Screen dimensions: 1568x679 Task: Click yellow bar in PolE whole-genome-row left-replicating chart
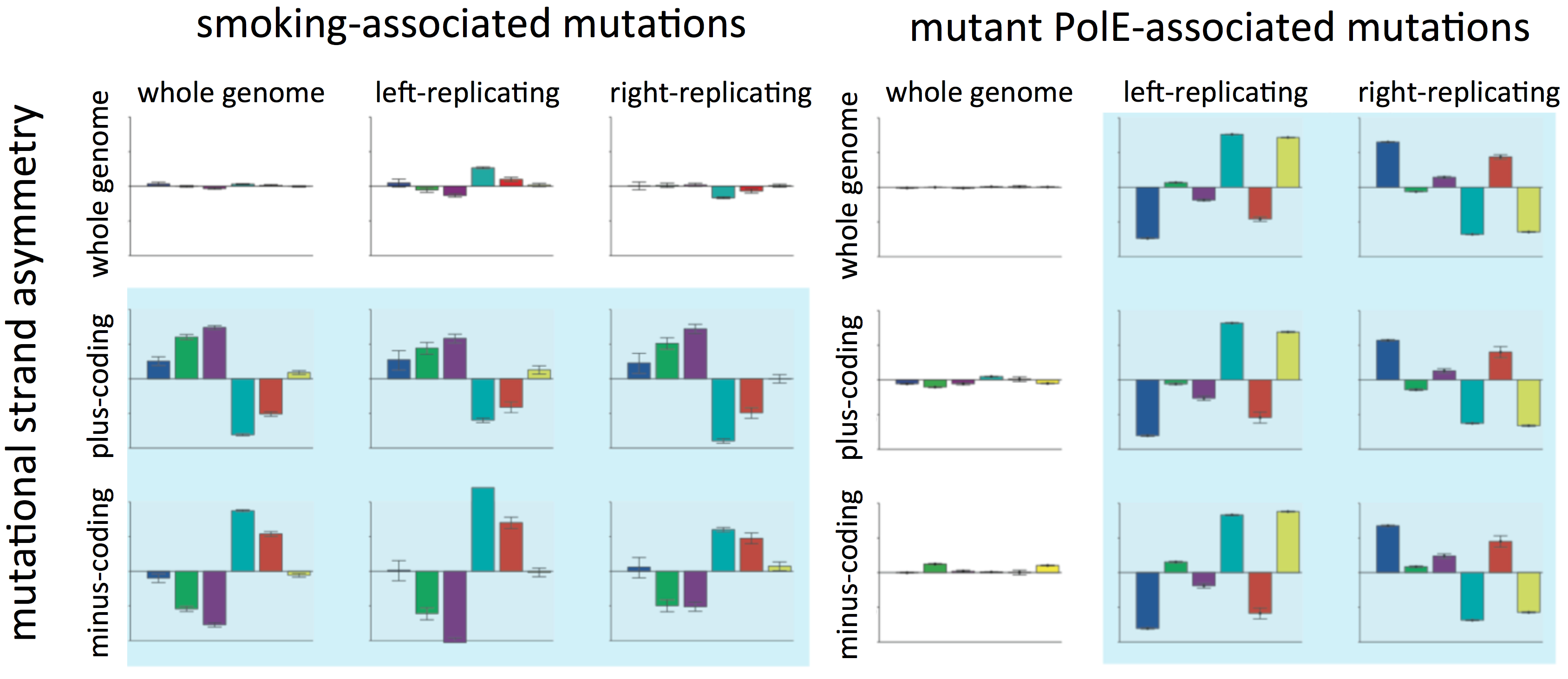1287,163
